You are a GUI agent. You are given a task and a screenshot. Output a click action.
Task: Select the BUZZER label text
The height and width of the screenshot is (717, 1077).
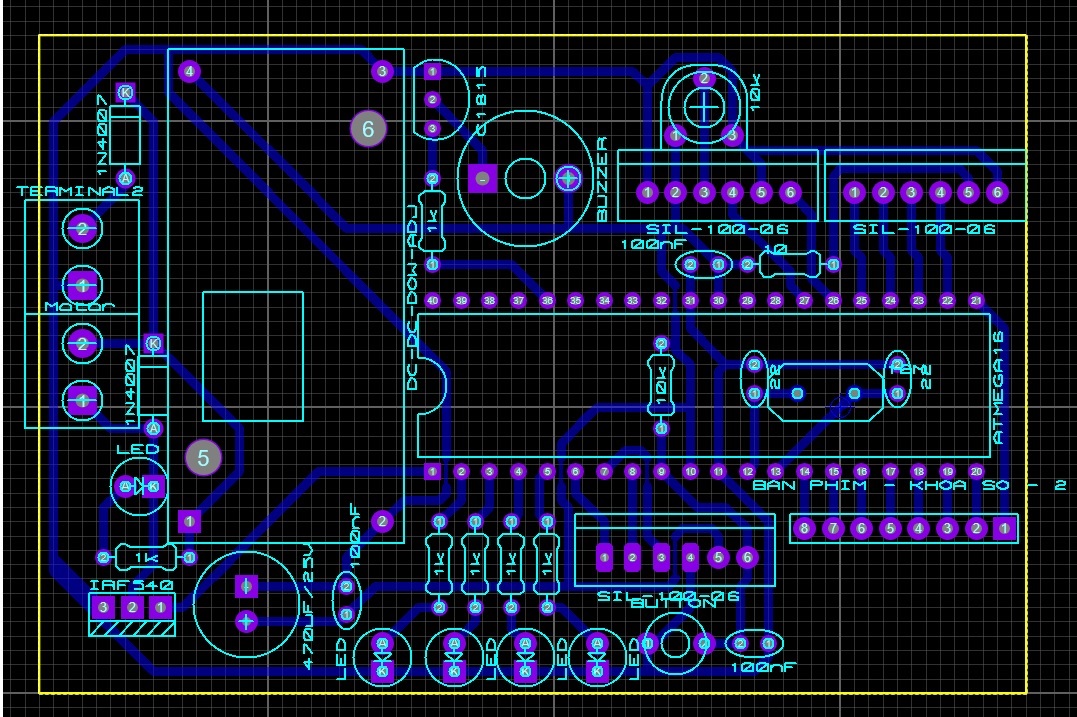pos(602,179)
